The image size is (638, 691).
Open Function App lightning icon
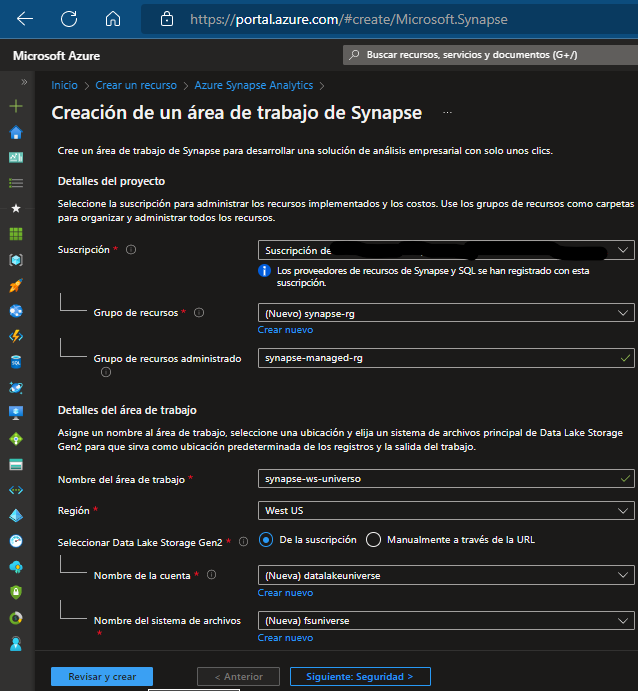point(16,336)
